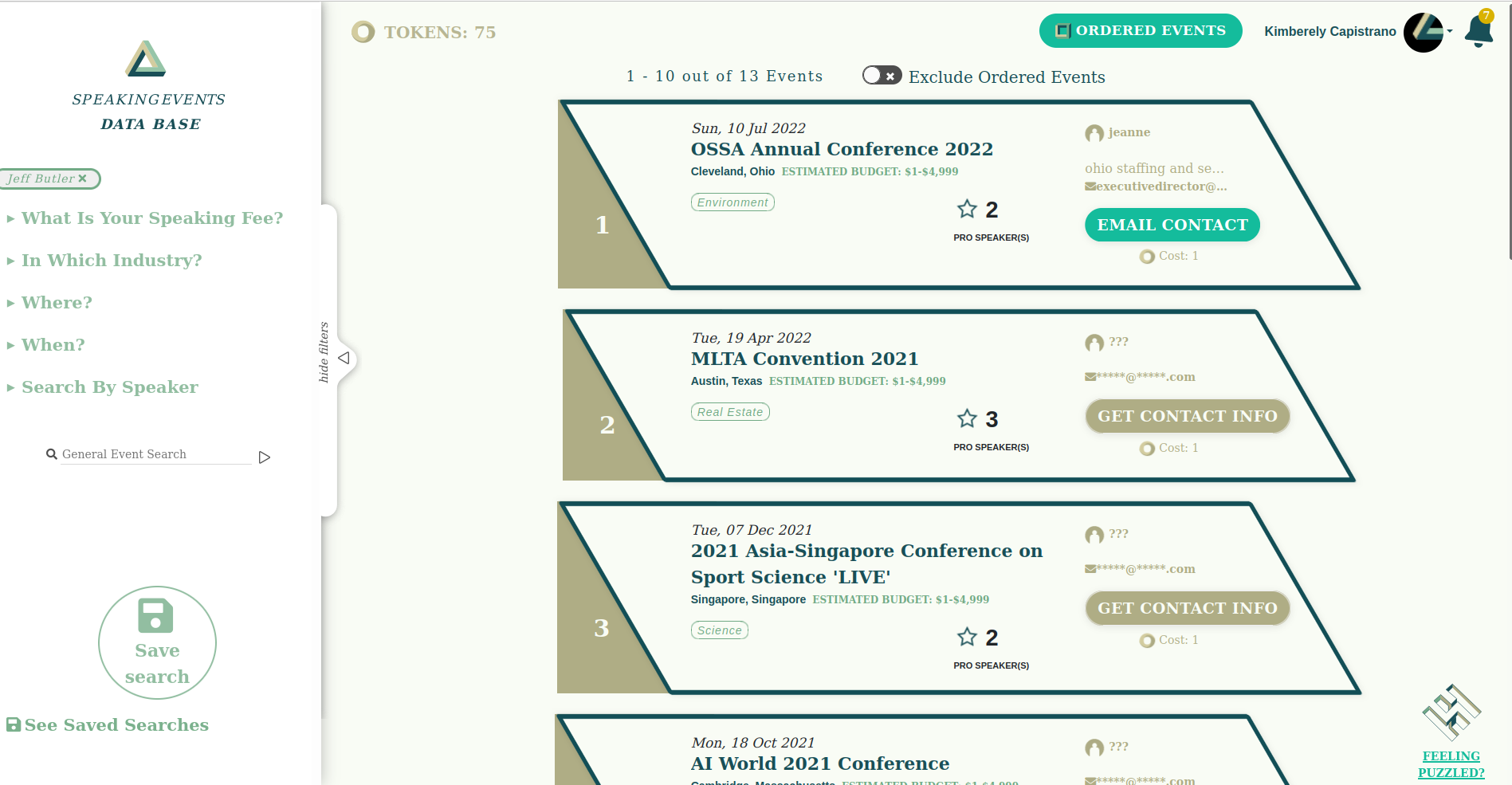Image resolution: width=1512 pixels, height=785 pixels.
Task: Click contact person icon on MLTA Convention
Action: (1094, 343)
